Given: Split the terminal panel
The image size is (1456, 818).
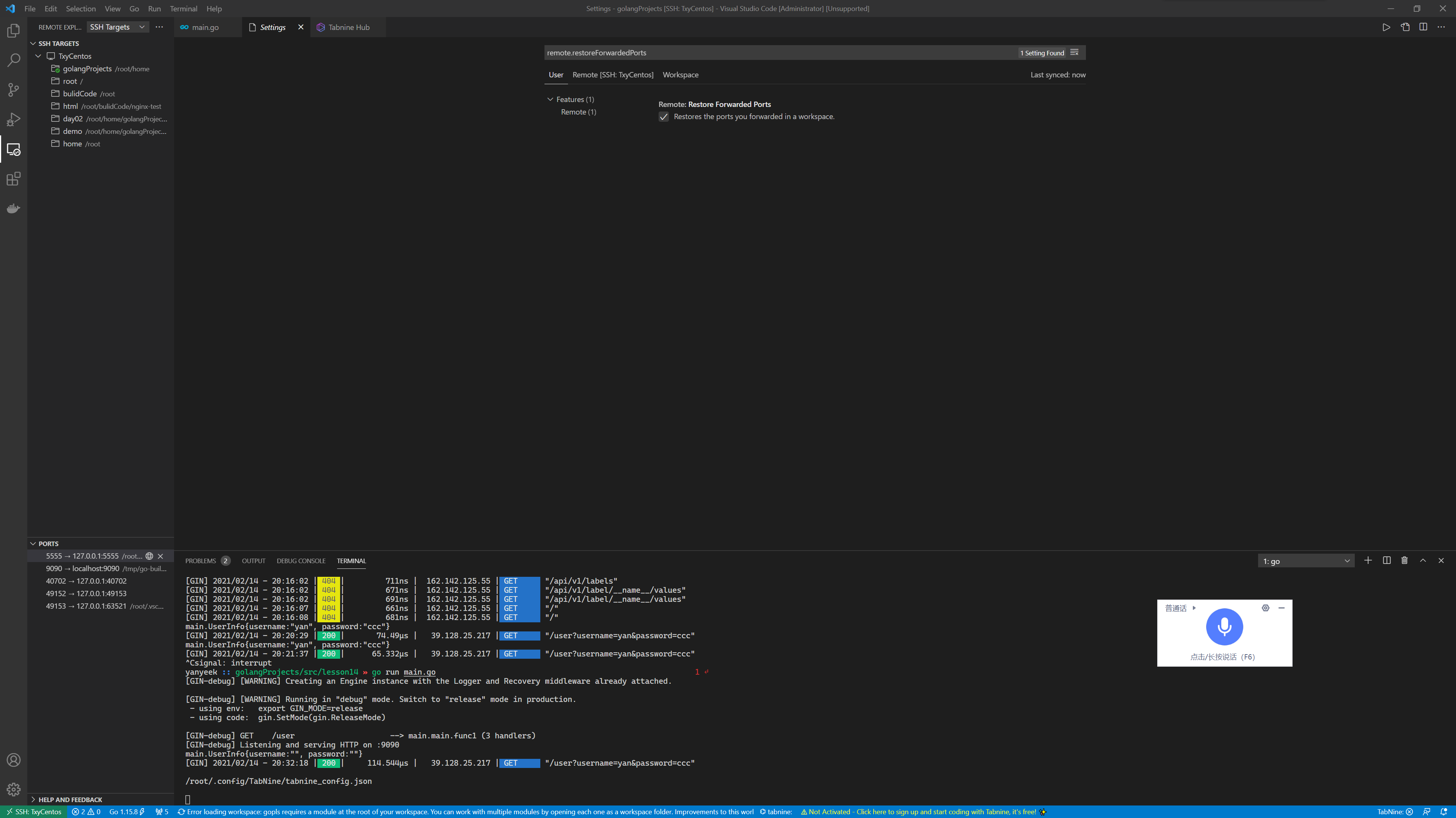Looking at the screenshot, I should (1386, 560).
